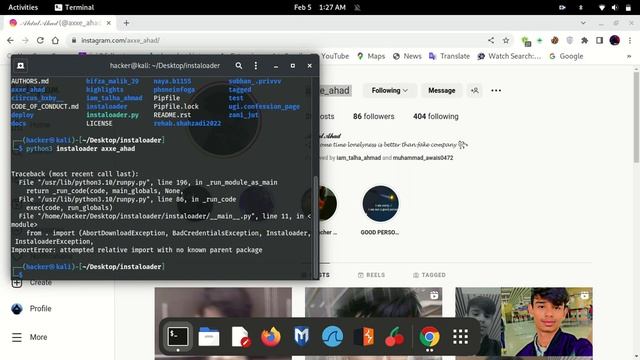This screenshot has width=640, height=360.
Task: Open the Terminal app menu in top bar
Action: pyautogui.click(x=74, y=7)
